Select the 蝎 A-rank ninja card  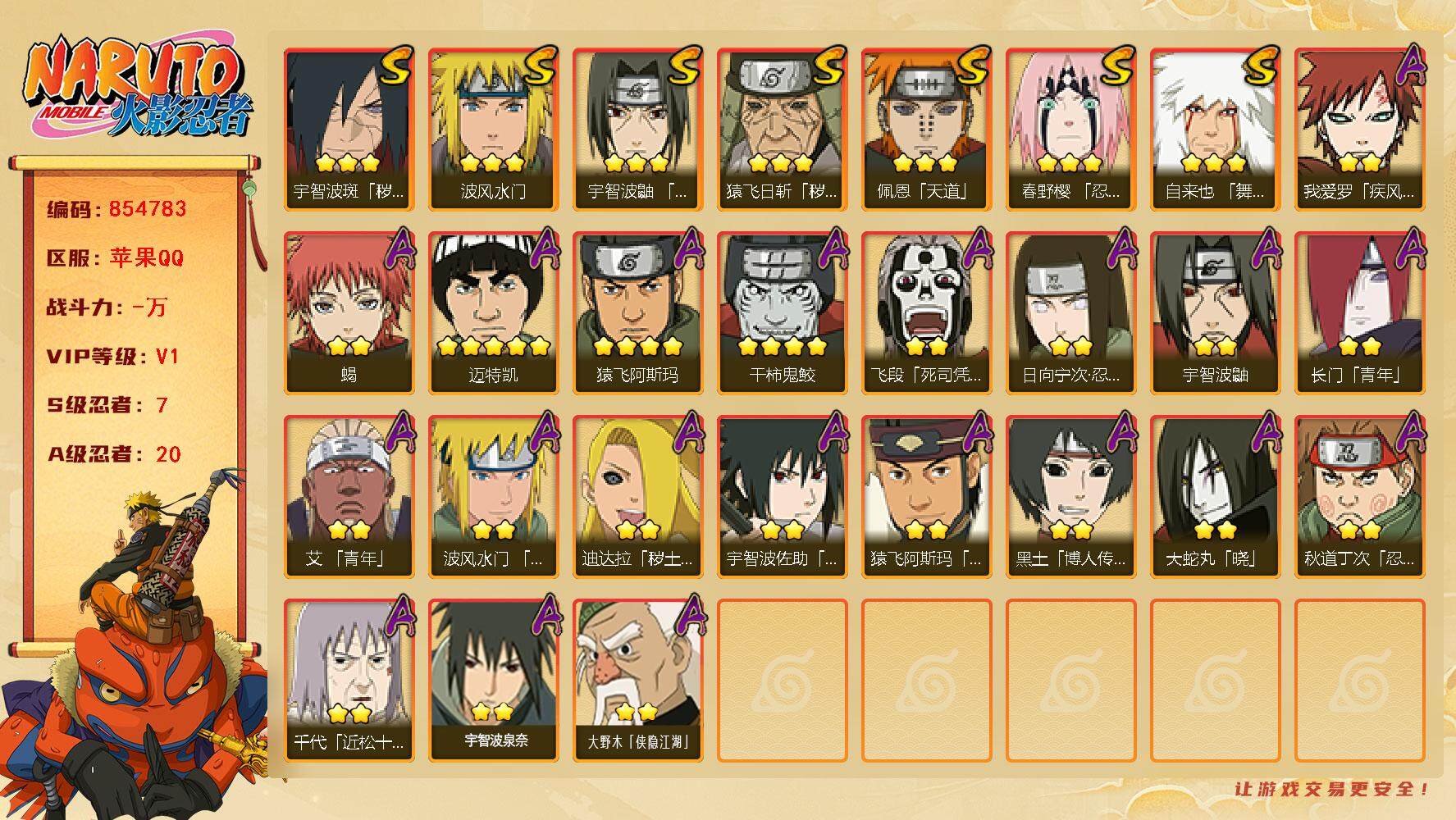[349, 313]
